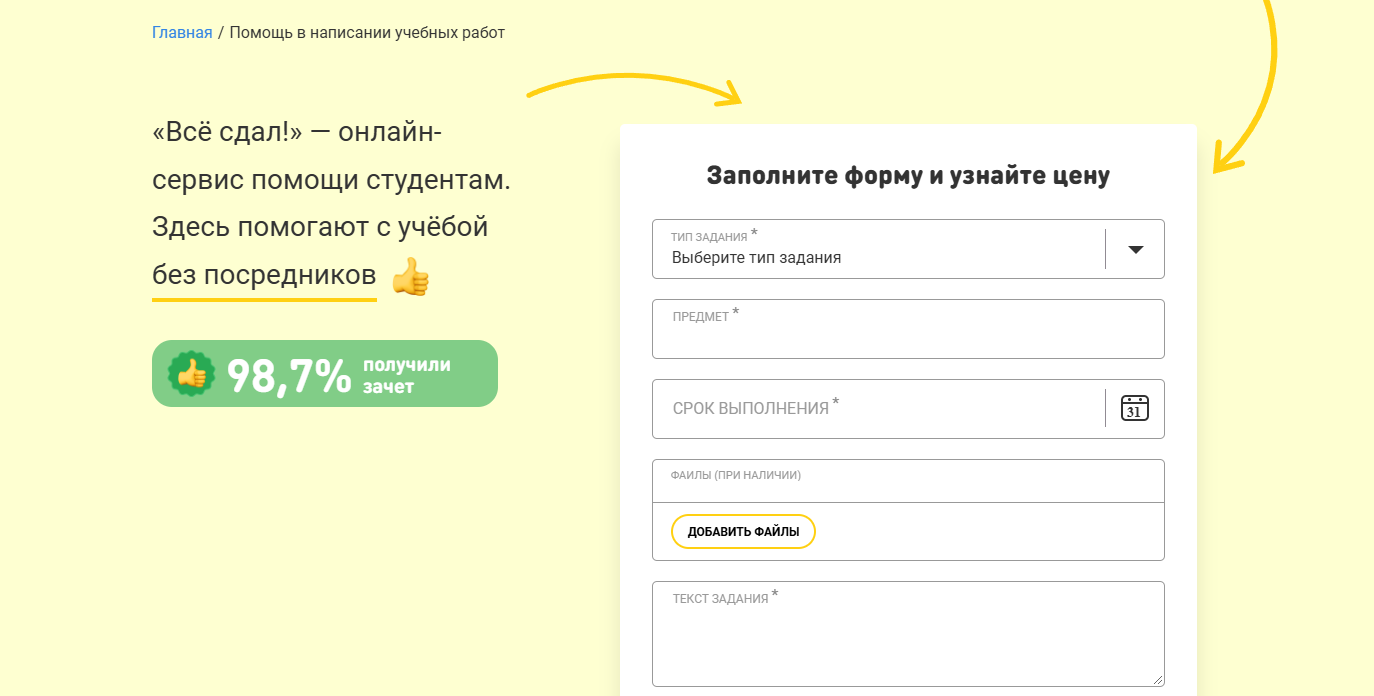Click the '98,7%' statistic text
Screen dimensions: 1374x696
click(289, 376)
